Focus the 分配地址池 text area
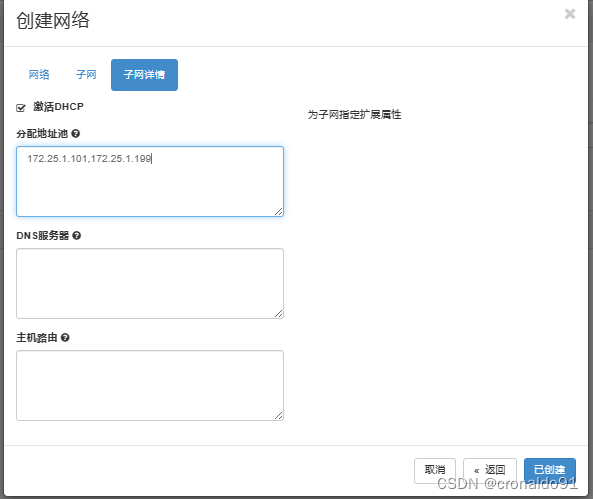 coord(150,182)
